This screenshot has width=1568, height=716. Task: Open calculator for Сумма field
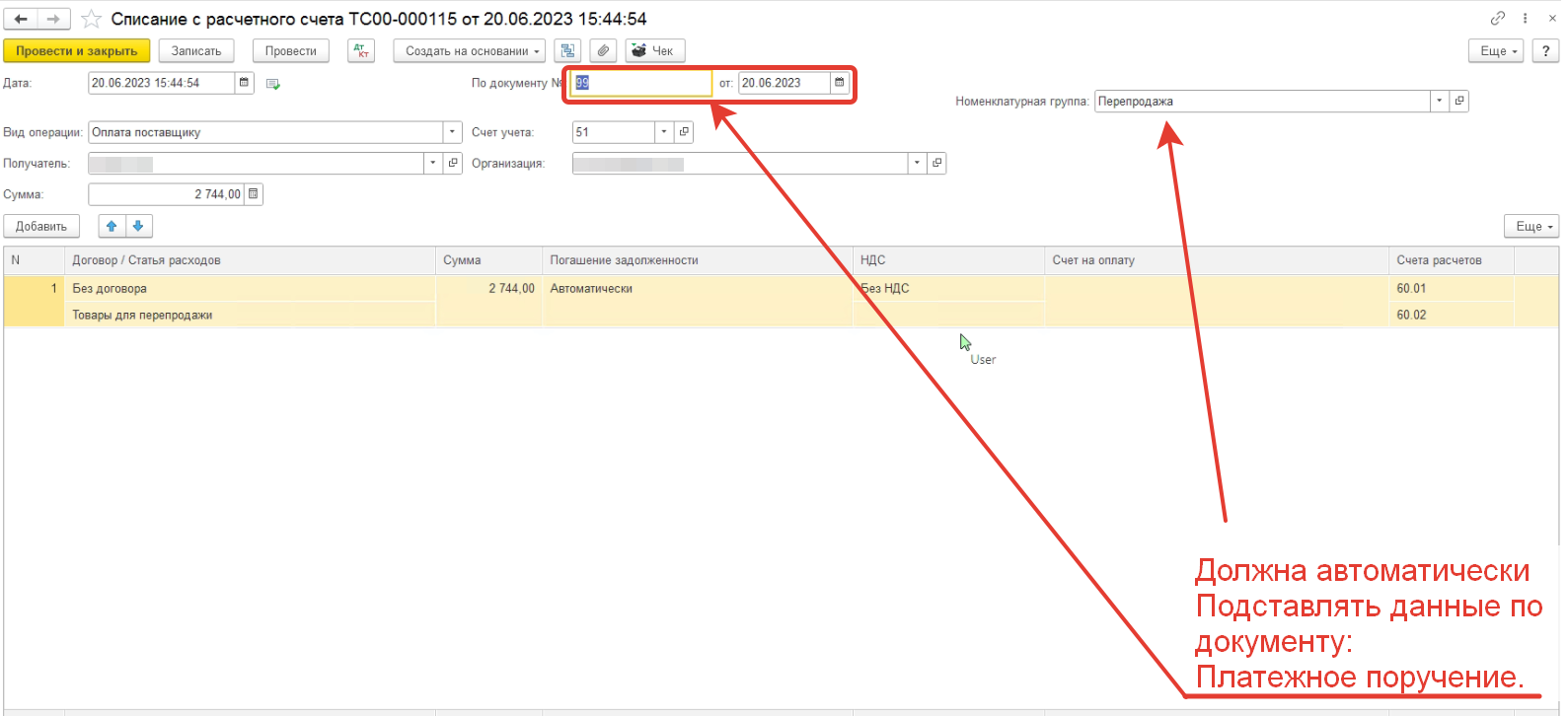coord(254,194)
